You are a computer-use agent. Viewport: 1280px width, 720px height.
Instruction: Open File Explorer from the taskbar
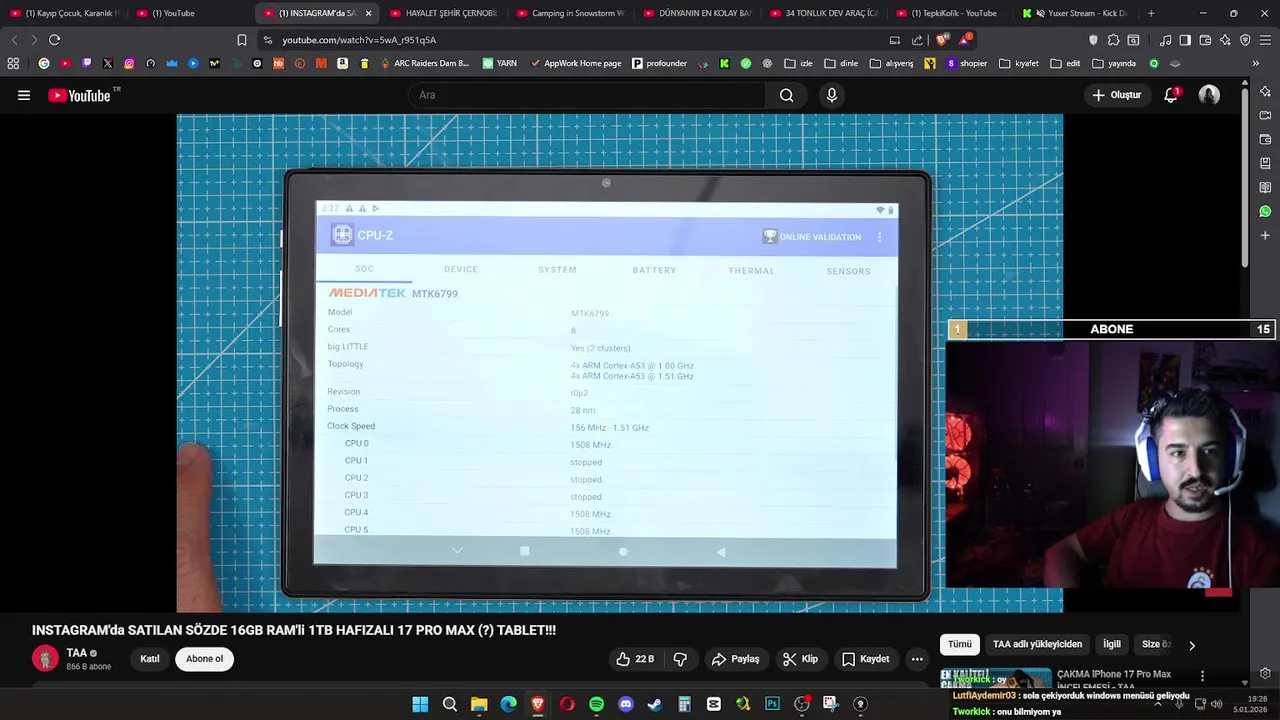coord(479,704)
